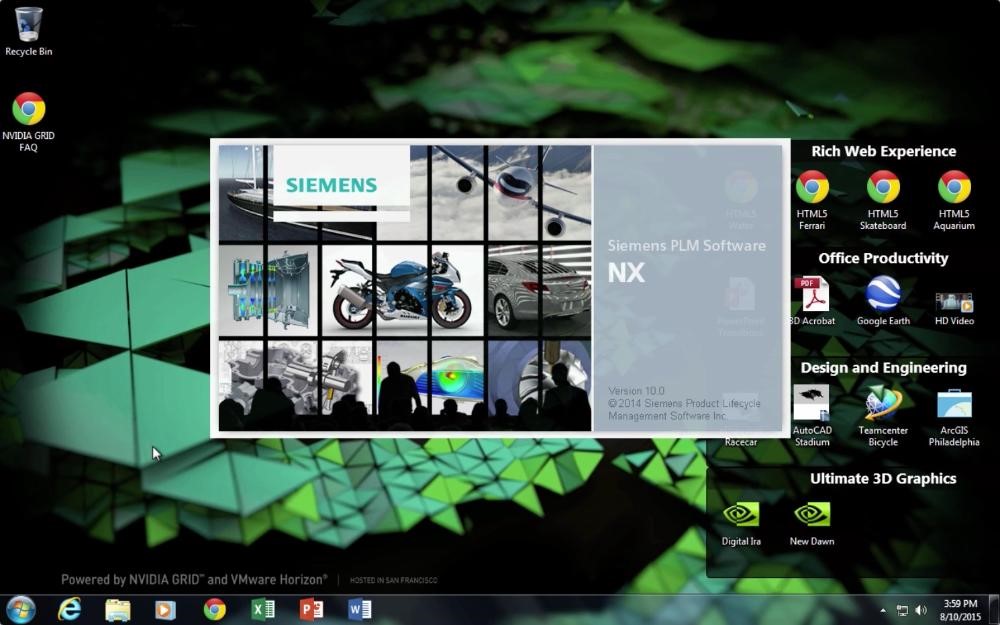Screen dimensions: 1000x625
Task: Click the SIEMENS logo on splash screen
Action: point(332,185)
